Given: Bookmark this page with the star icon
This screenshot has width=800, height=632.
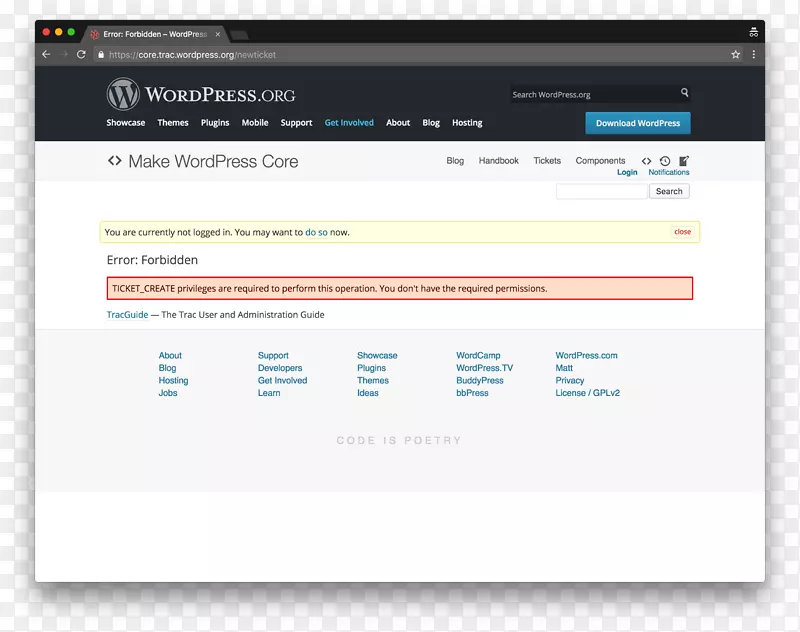Looking at the screenshot, I should pyautogui.click(x=736, y=55).
